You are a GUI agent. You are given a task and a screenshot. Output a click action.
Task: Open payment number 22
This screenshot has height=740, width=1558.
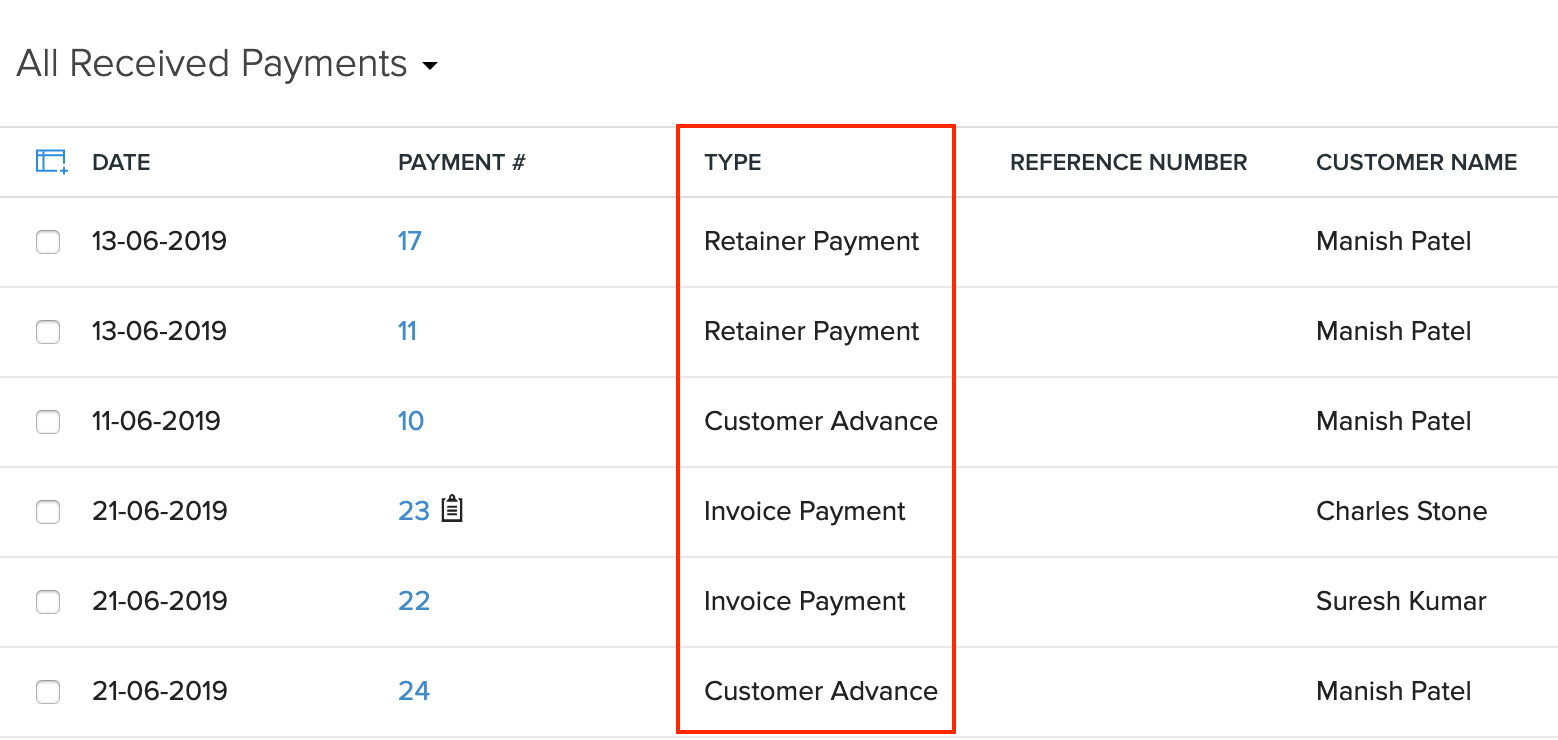[x=414, y=601]
